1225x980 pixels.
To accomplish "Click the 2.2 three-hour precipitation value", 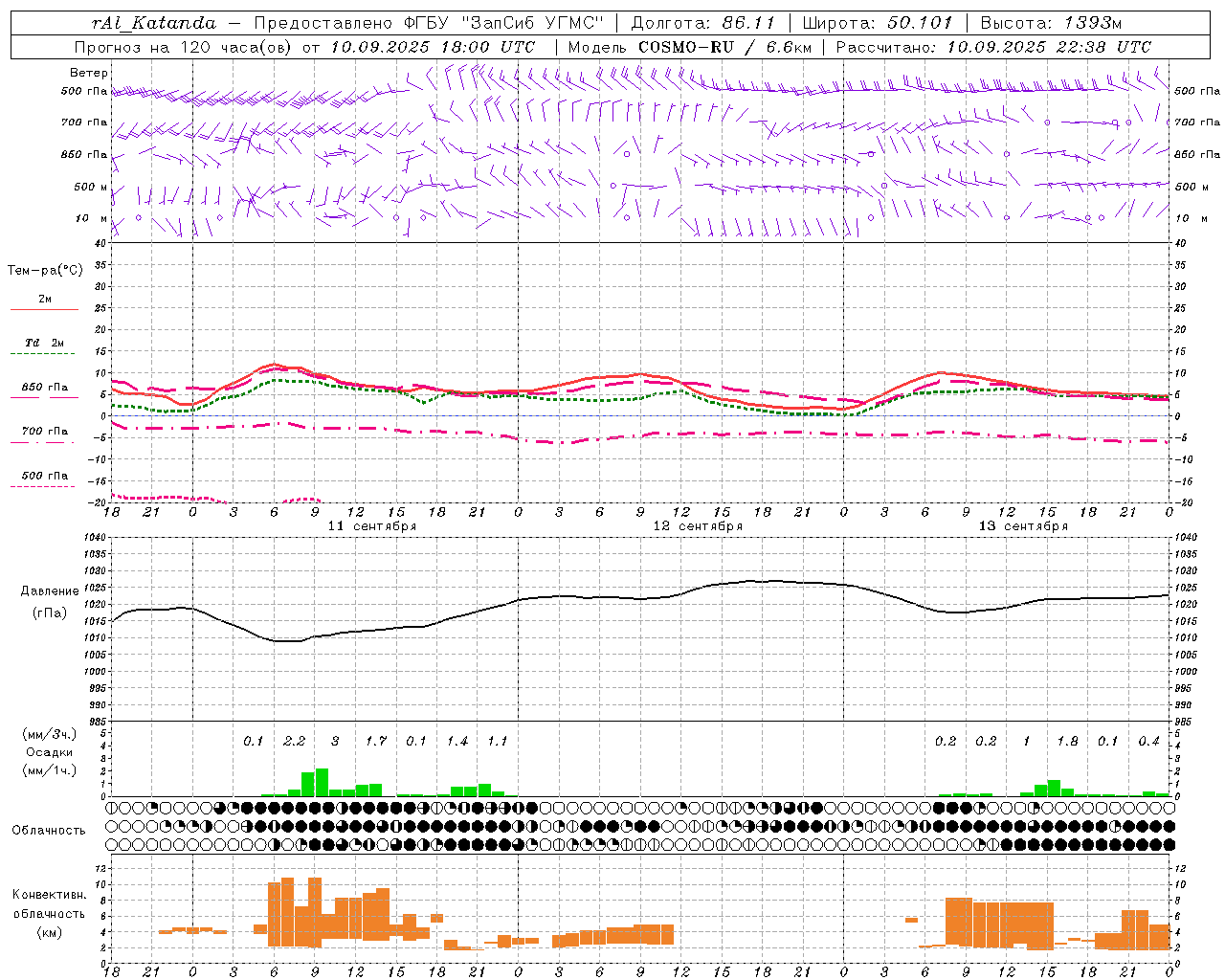I will 294,741.
